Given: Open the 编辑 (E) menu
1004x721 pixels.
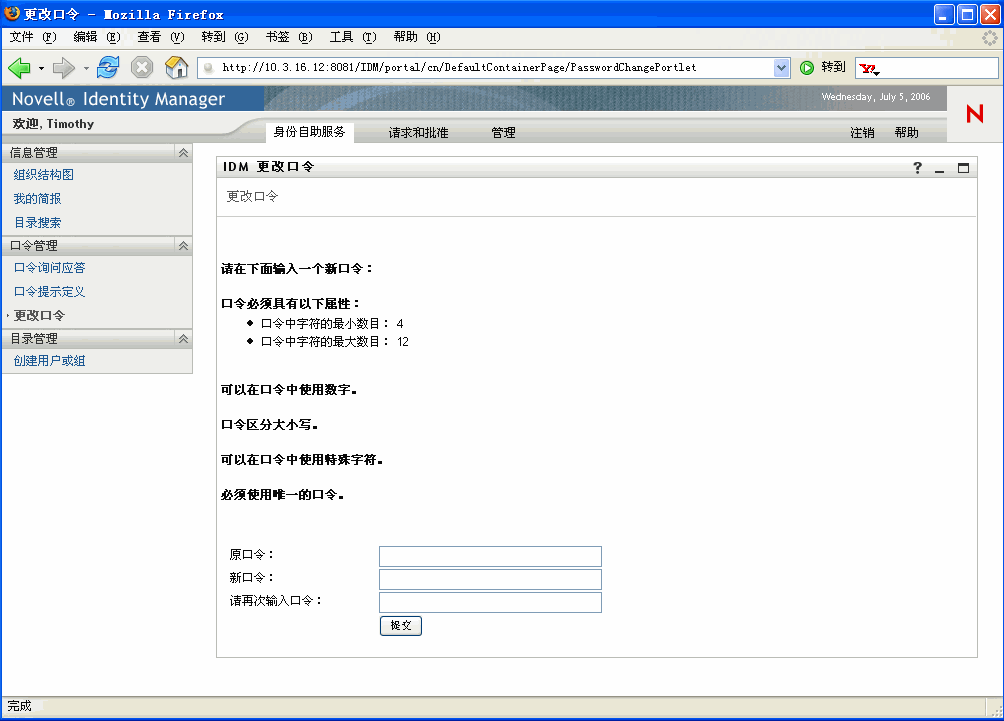Looking at the screenshot, I should coord(97,37).
